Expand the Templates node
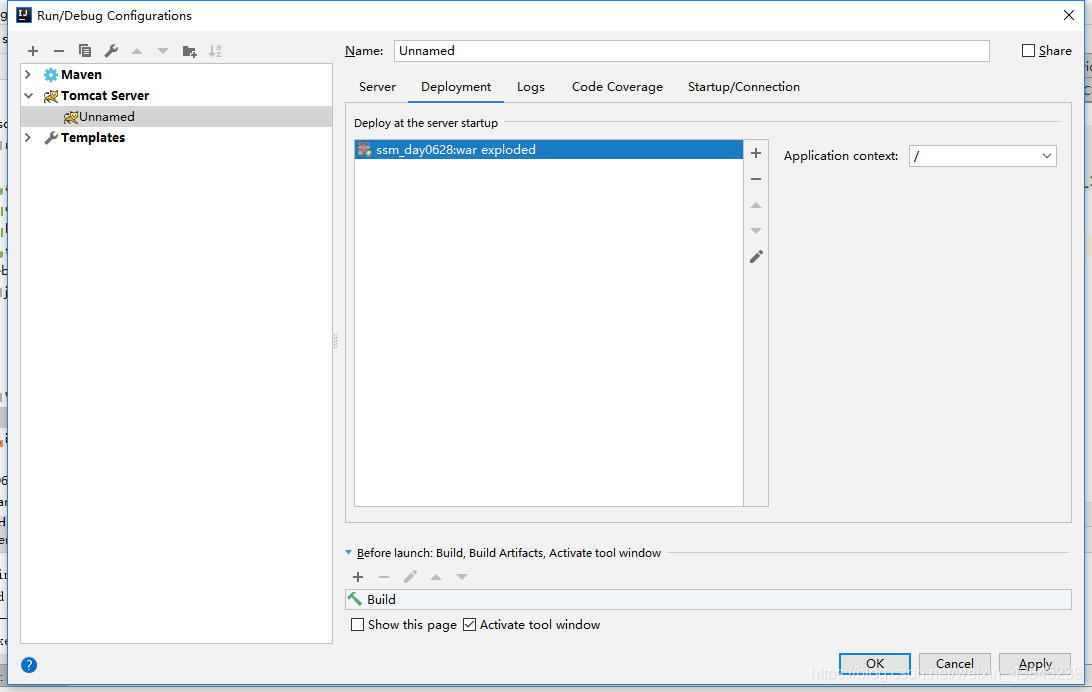The height and width of the screenshot is (692, 1092). (x=28, y=137)
